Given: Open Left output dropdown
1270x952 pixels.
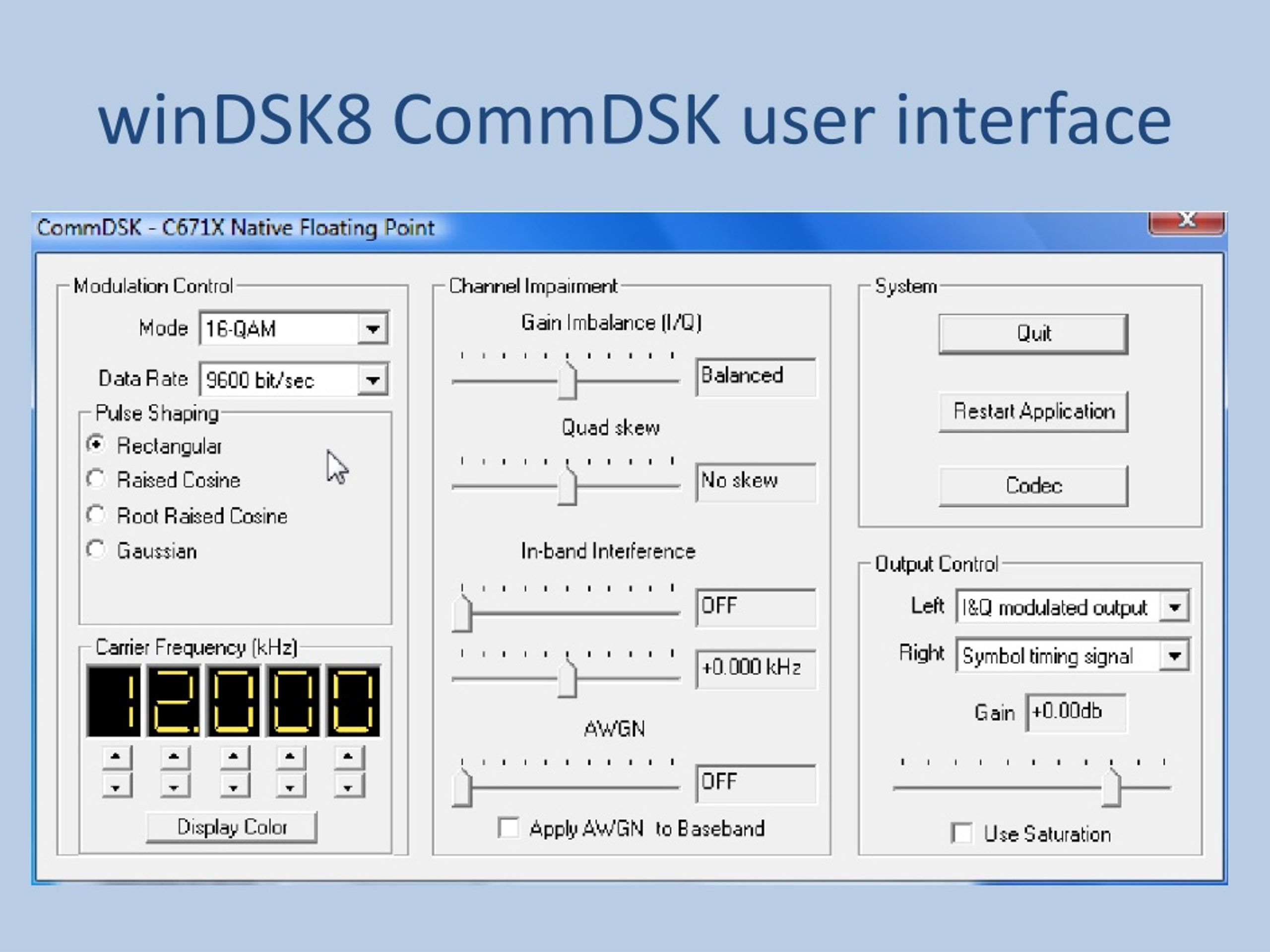Looking at the screenshot, I should (1073, 606).
